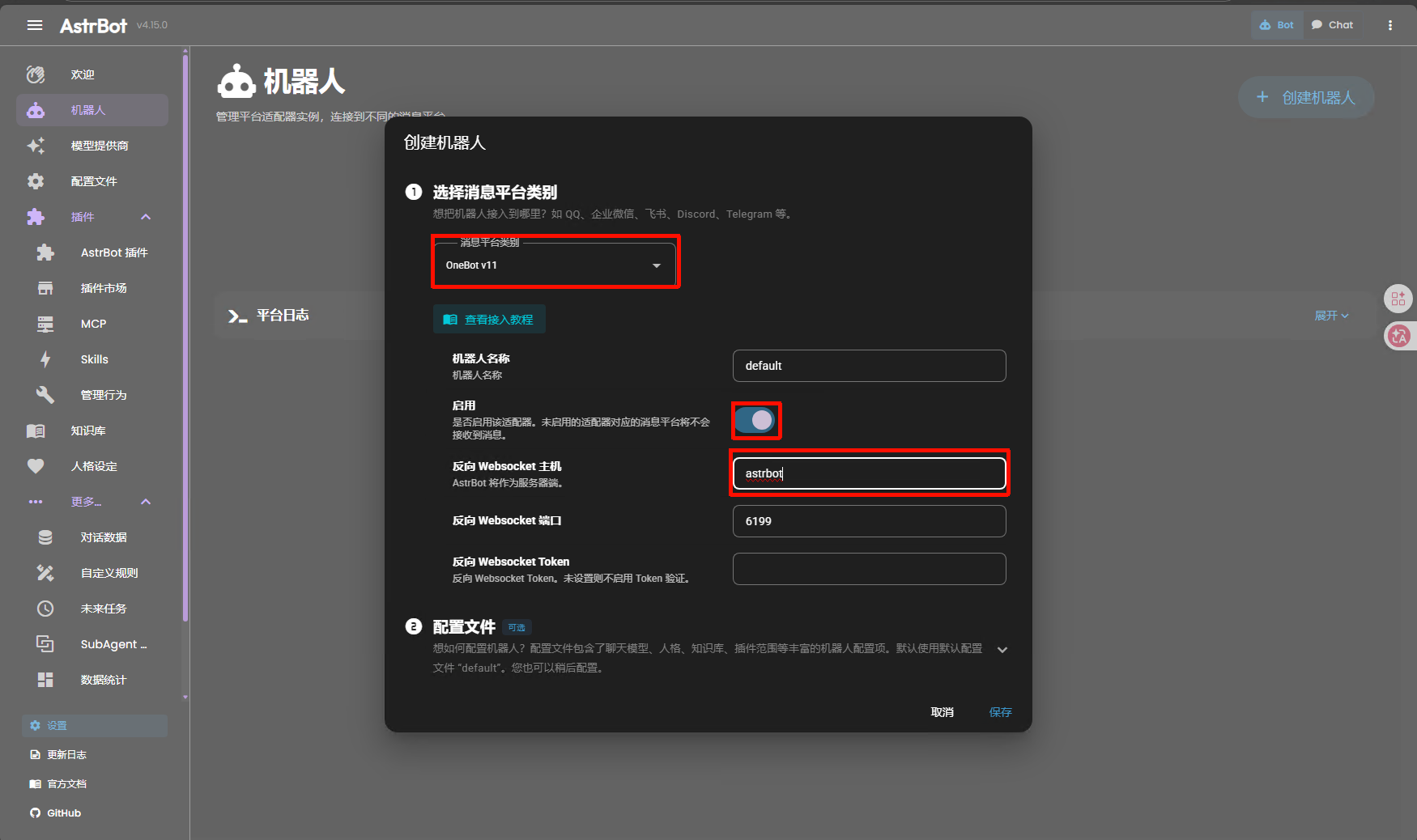Click the view integration tutorial button

489,320
